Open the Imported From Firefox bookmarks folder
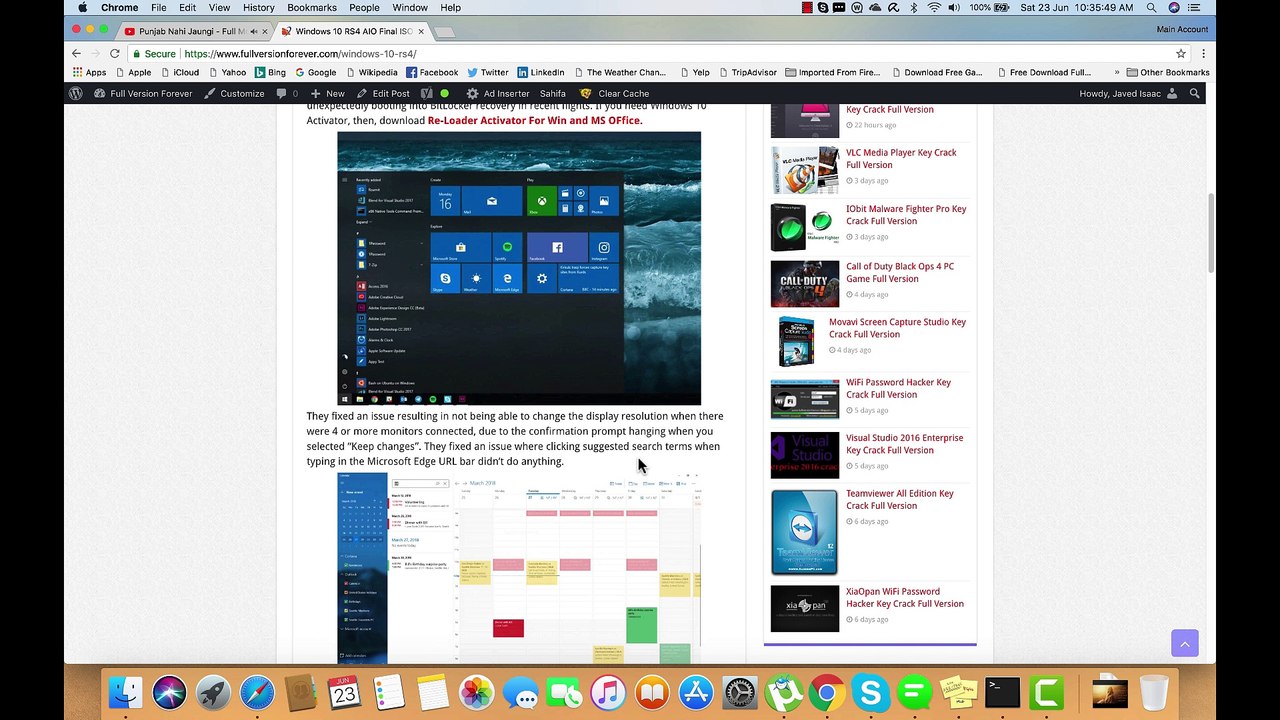This screenshot has height=720, width=1280. (832, 72)
